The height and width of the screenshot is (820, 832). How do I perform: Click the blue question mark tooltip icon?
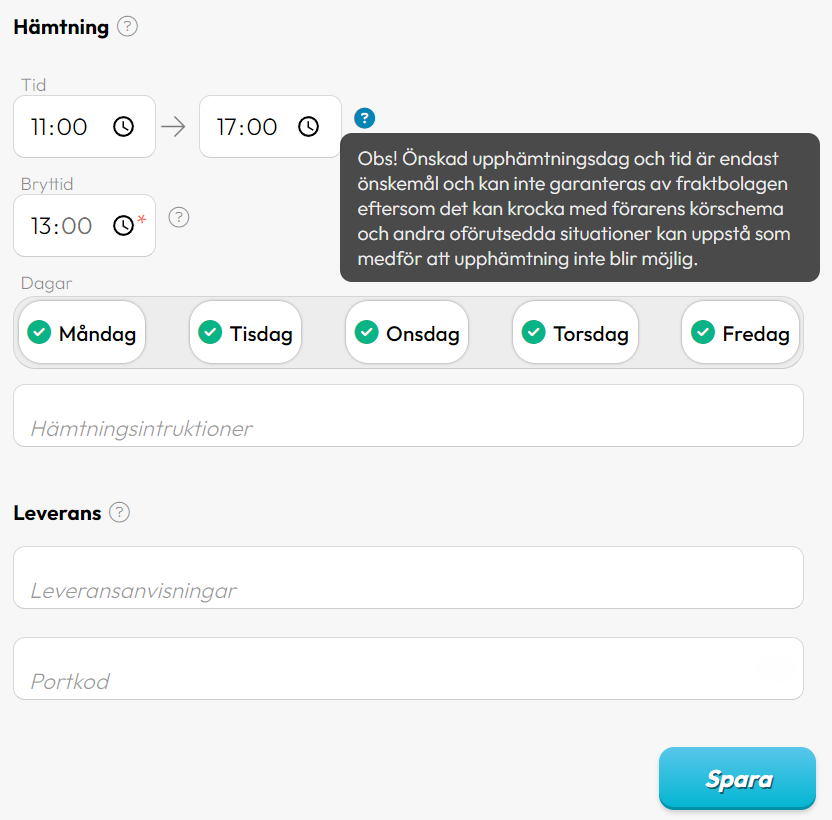(x=365, y=118)
